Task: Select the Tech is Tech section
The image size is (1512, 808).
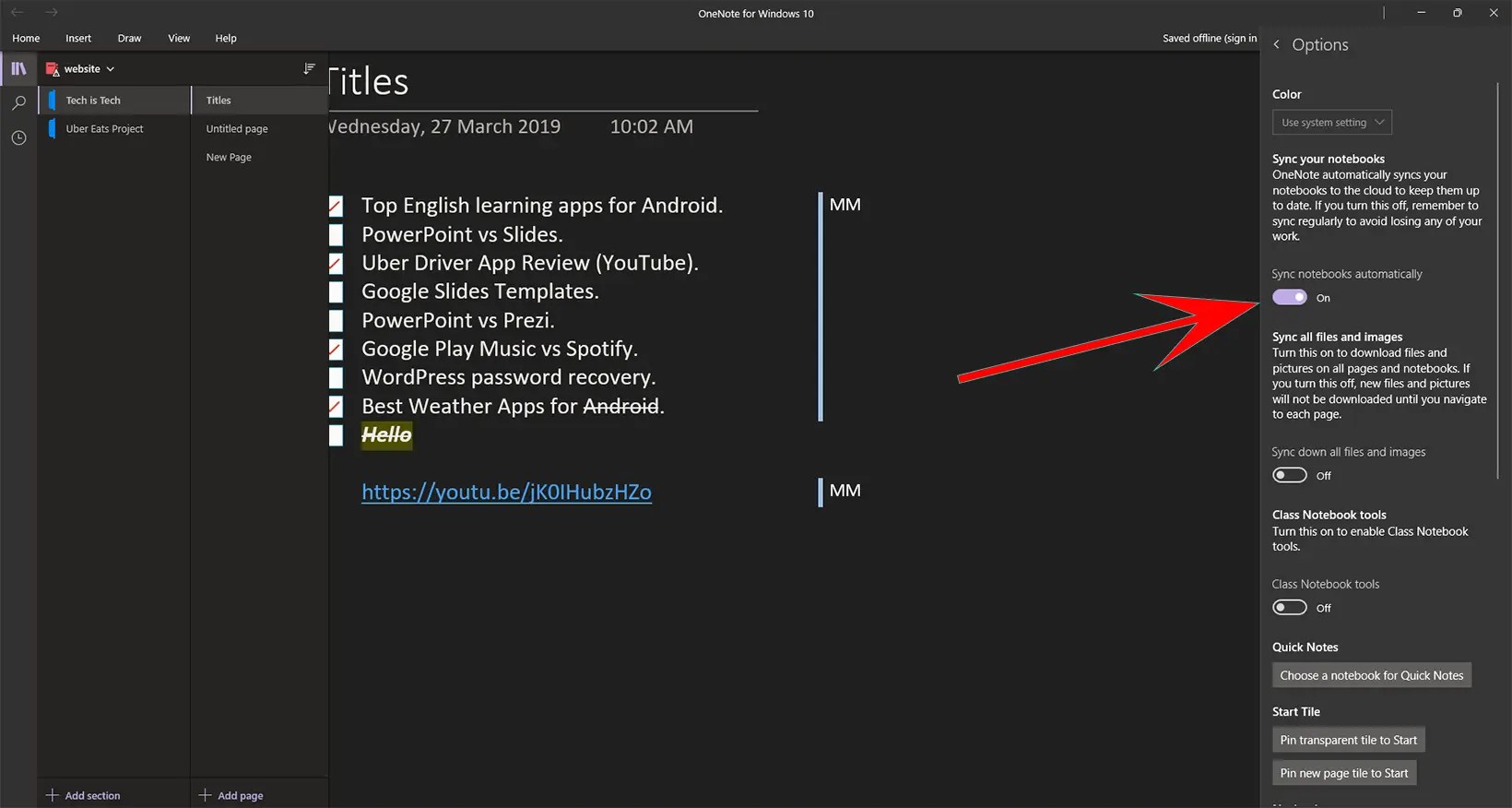Action: (114, 101)
